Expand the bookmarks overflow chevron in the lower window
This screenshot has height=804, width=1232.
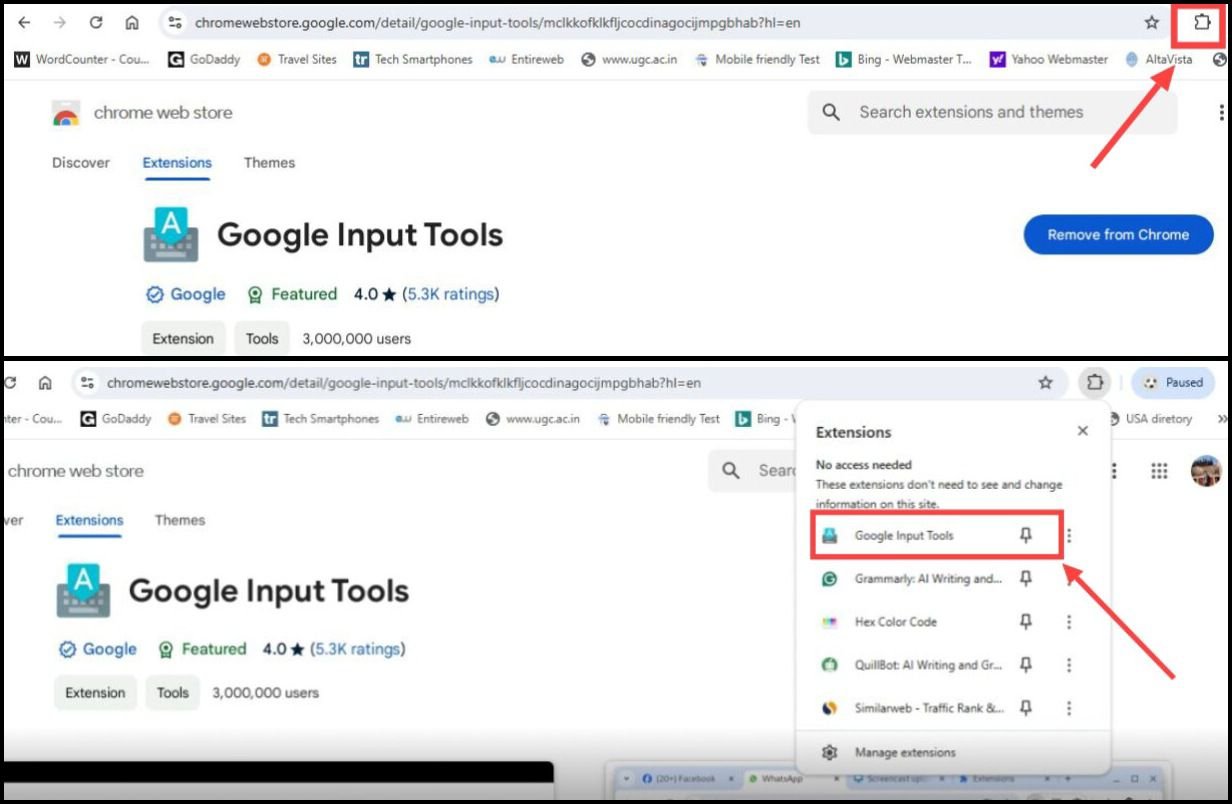pos(1221,419)
